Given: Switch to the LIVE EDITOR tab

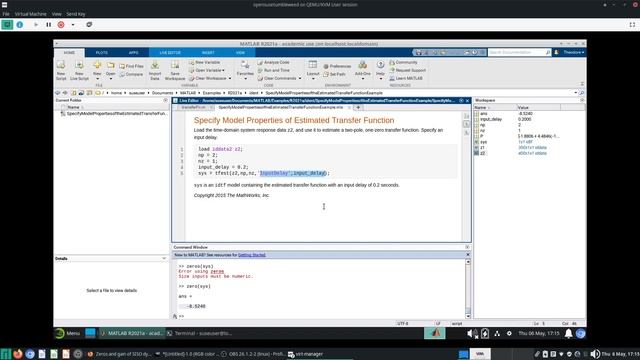Looking at the screenshot, I should coord(170,53).
